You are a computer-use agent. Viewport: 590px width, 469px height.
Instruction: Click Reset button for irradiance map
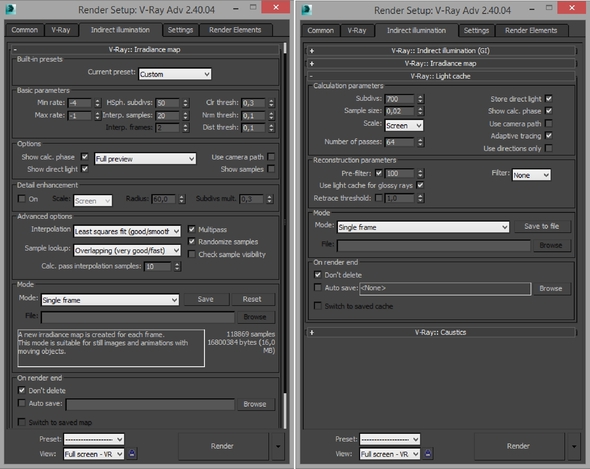pyautogui.click(x=252, y=299)
